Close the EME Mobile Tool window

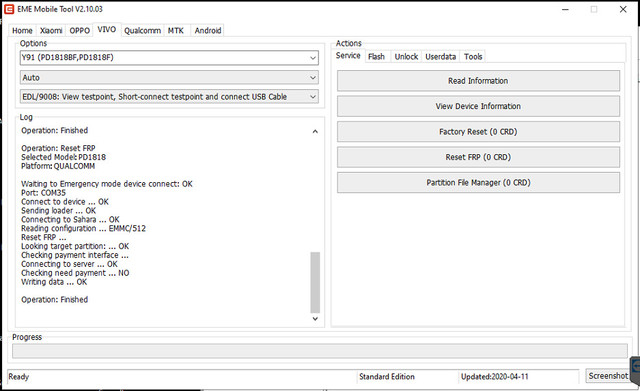(x=623, y=9)
